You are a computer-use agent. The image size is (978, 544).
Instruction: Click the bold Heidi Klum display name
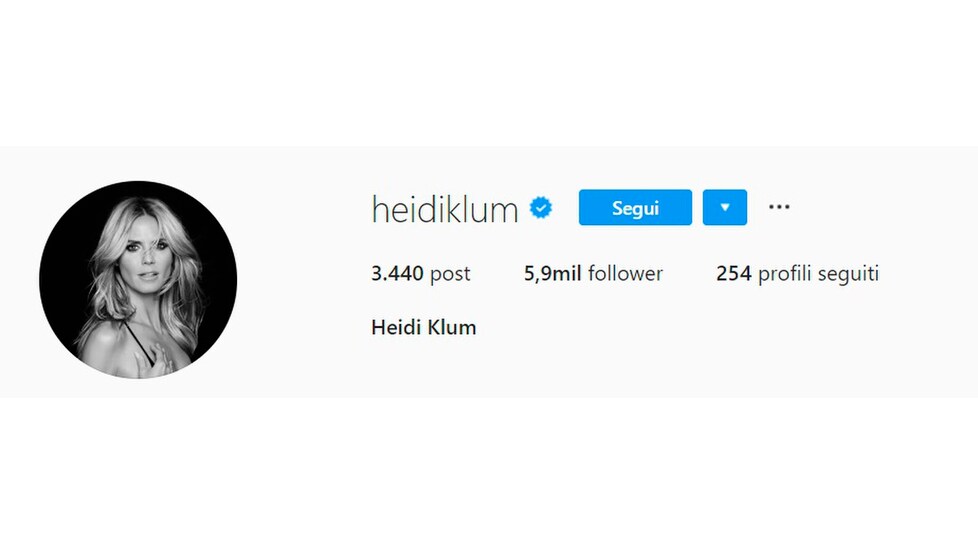(424, 328)
